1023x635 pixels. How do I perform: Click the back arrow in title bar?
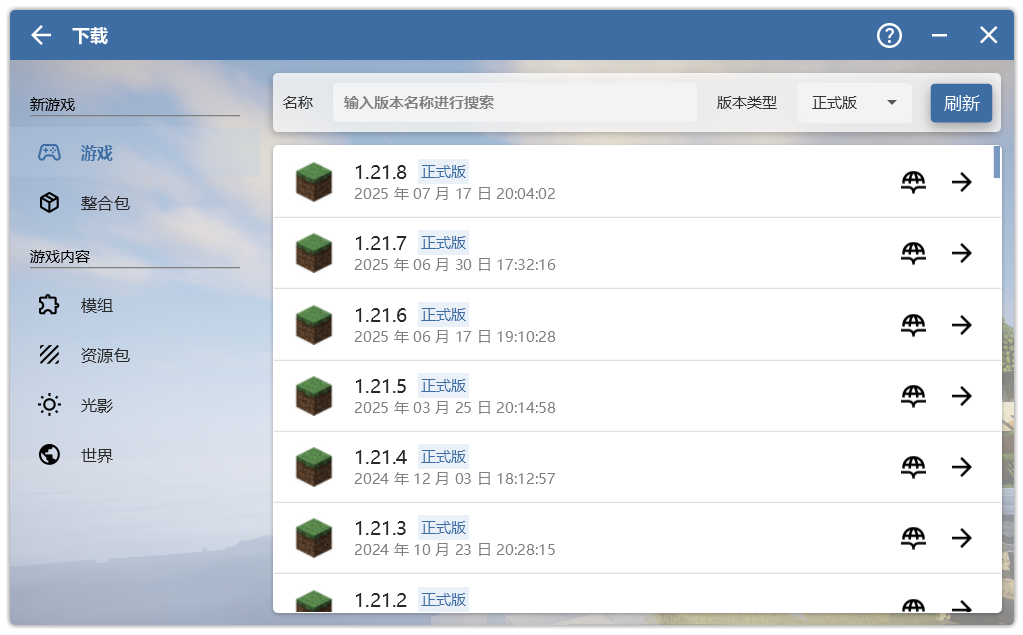(x=41, y=36)
